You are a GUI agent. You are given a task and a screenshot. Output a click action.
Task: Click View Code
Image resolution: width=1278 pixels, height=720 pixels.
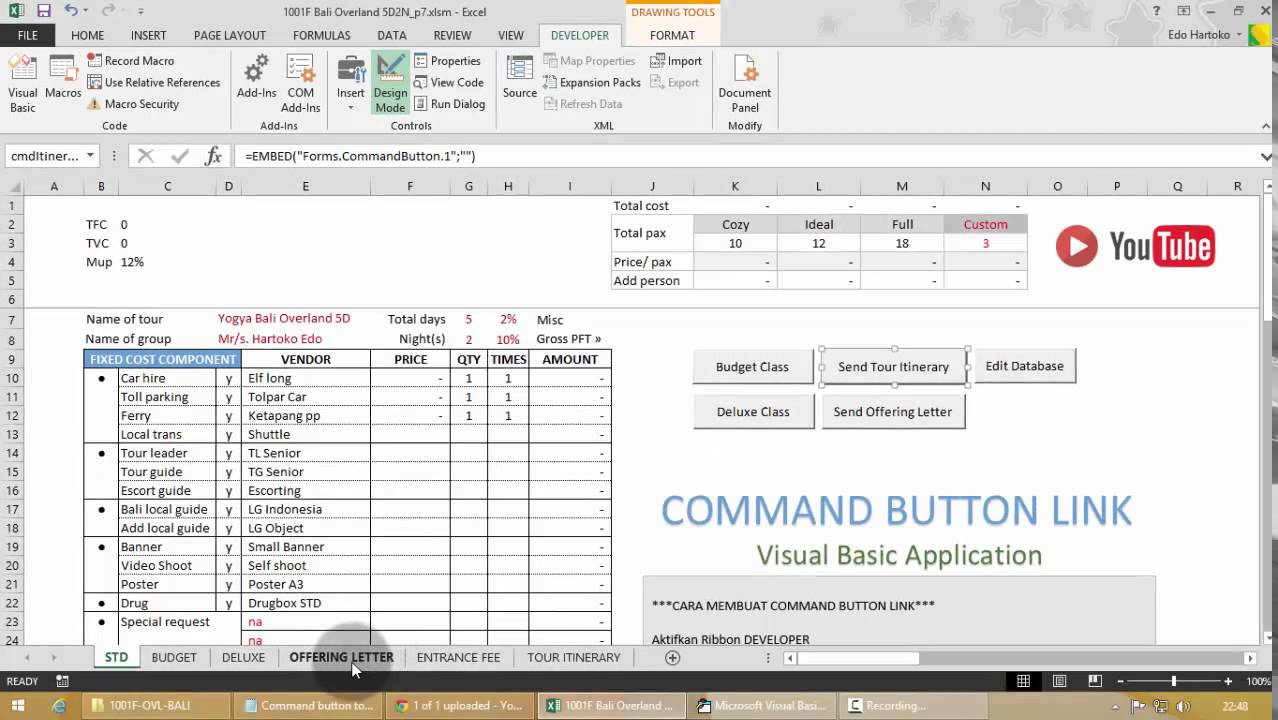(449, 83)
